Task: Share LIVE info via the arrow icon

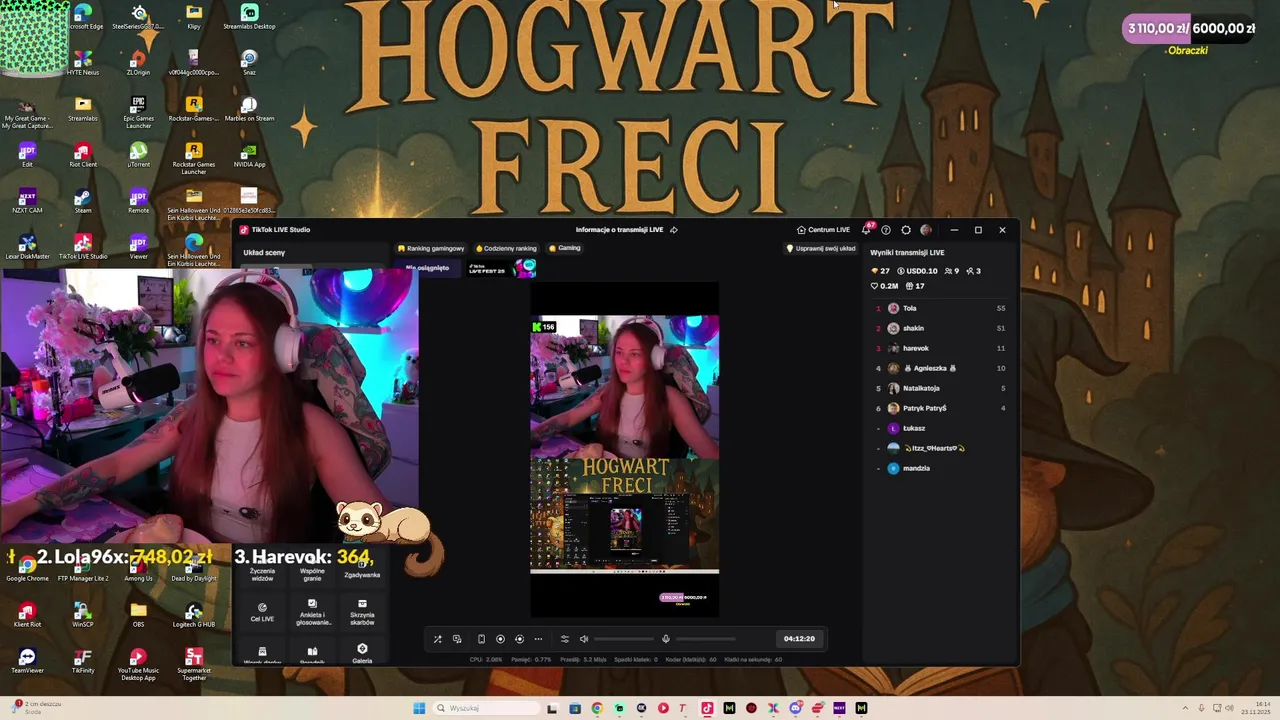Action: (x=674, y=230)
